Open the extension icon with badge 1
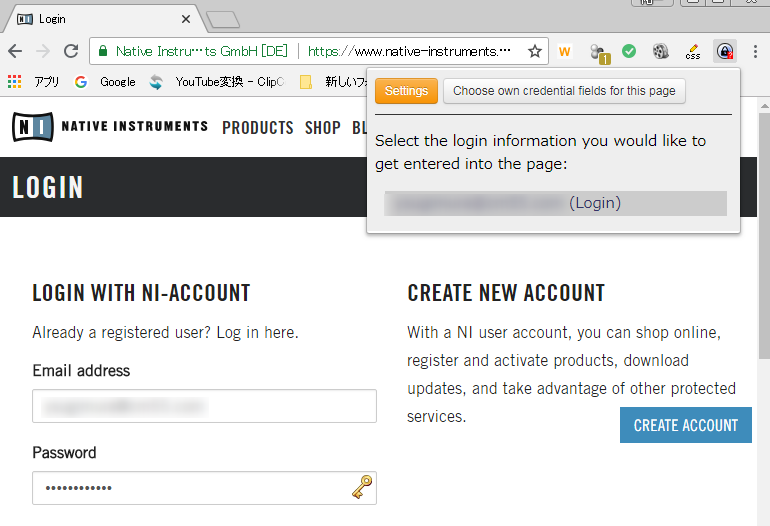 (599, 53)
